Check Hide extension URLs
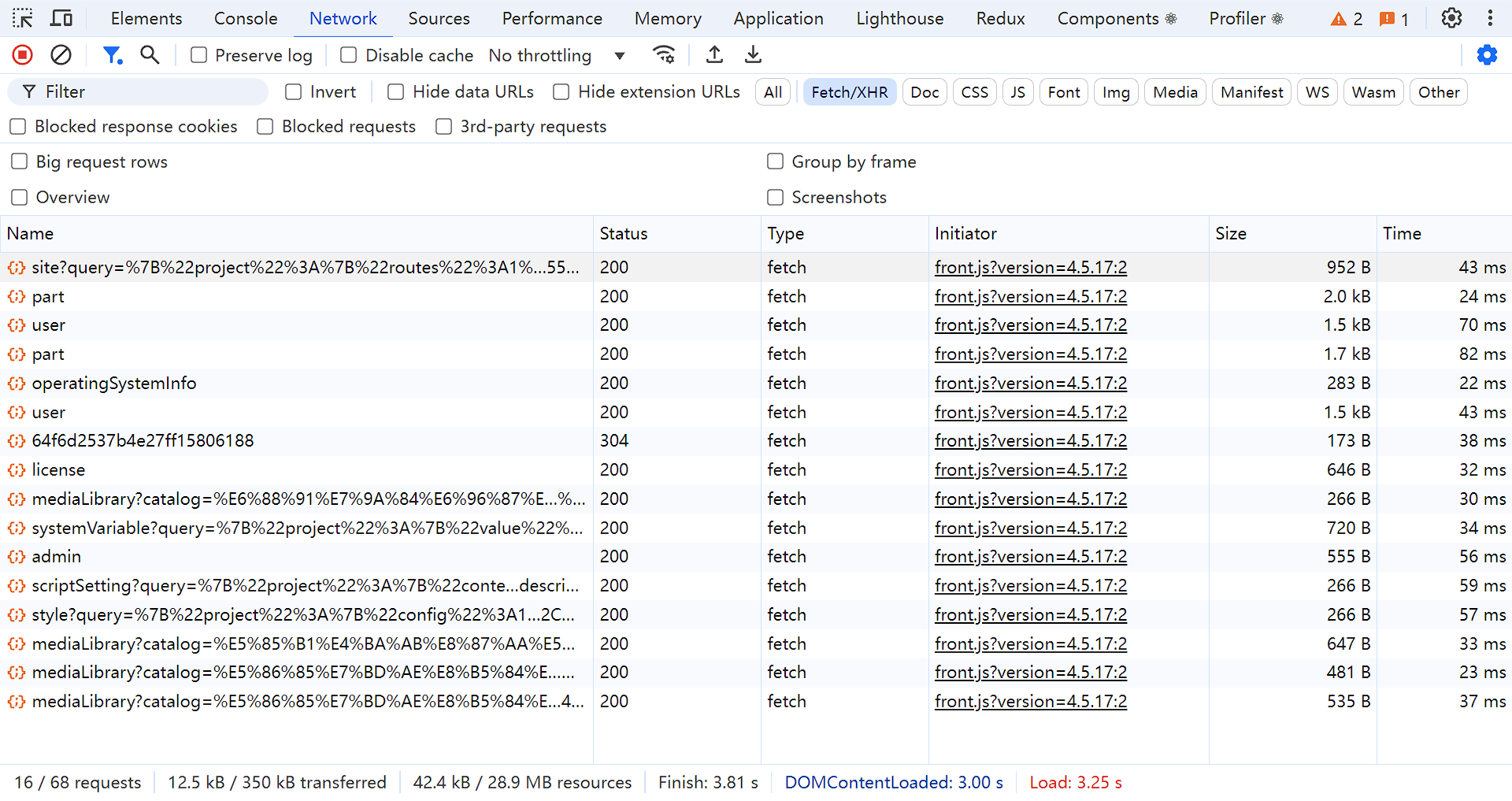Viewport: 1512px width, 801px height. coord(561,92)
